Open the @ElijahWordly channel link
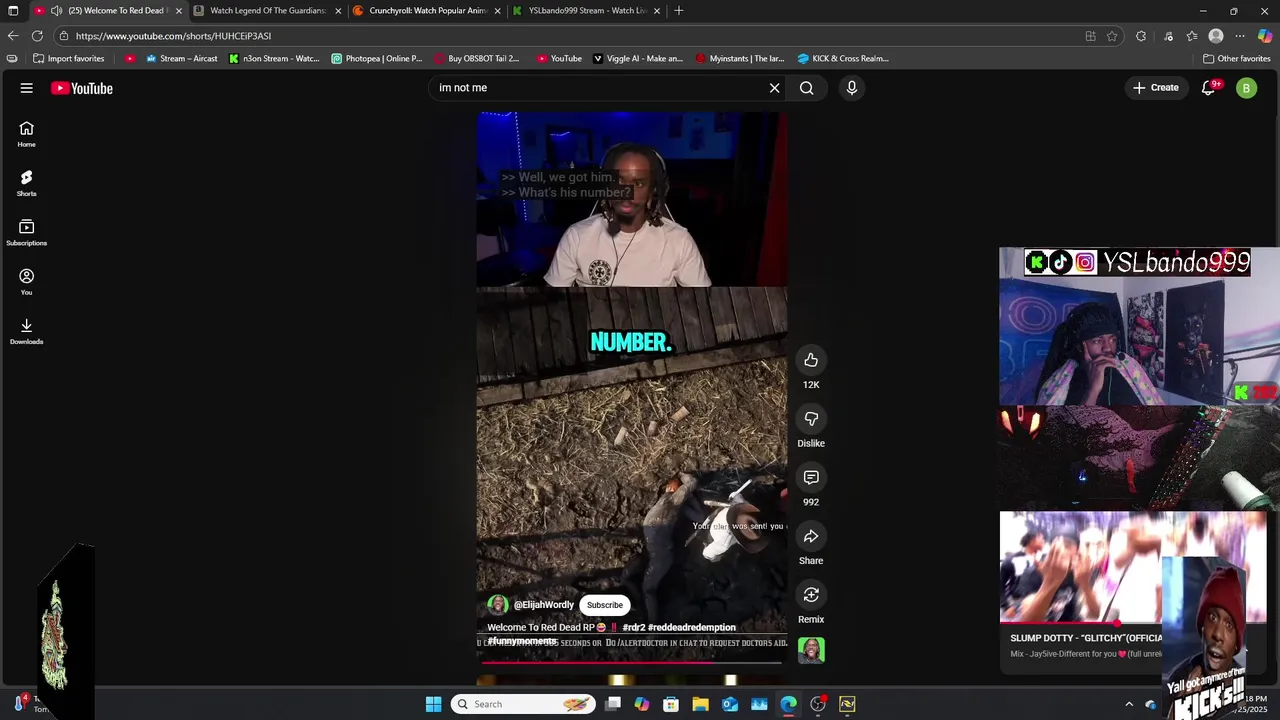The height and width of the screenshot is (720, 1280). (543, 605)
